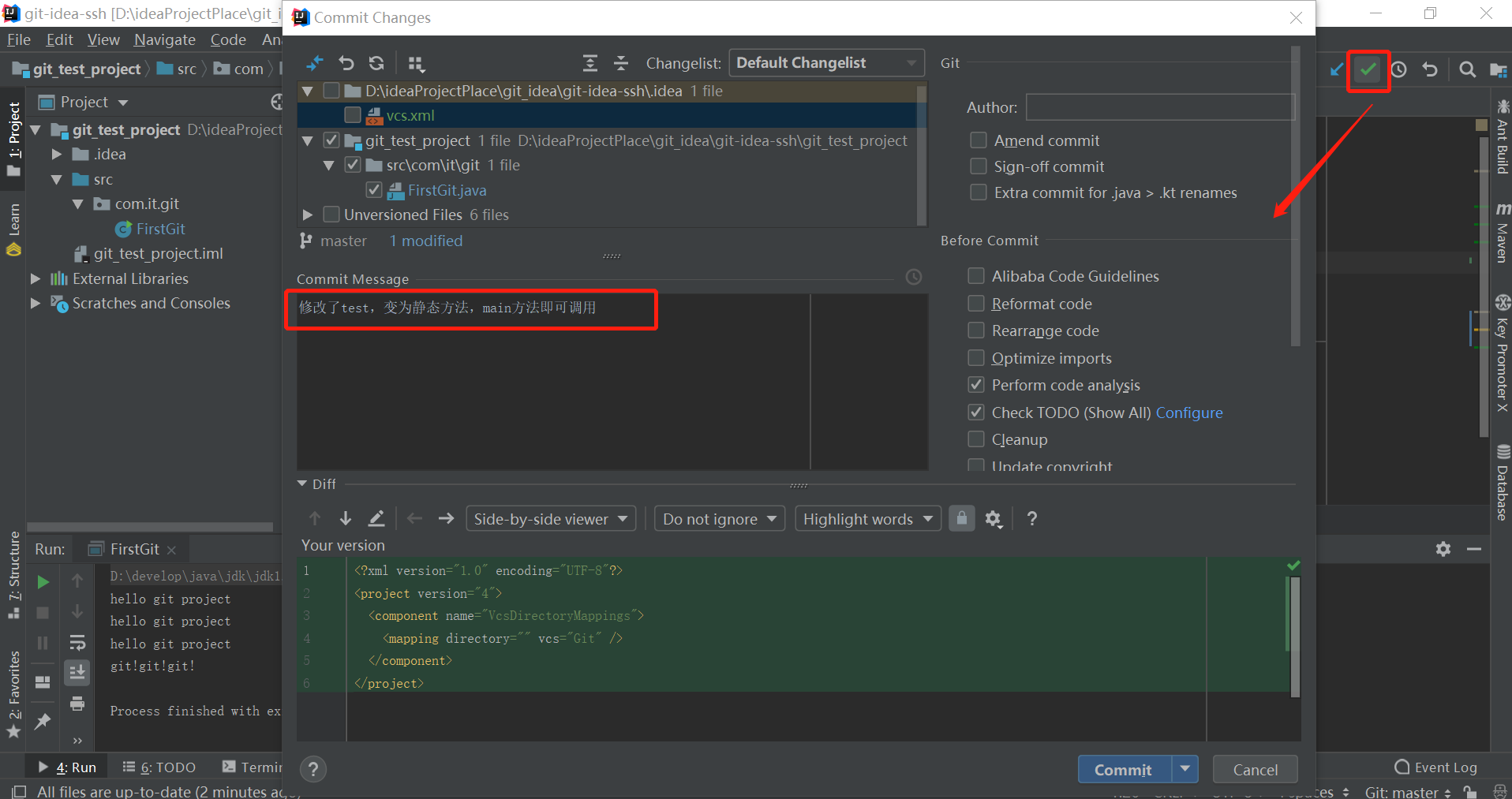Check the Unversioned Files checkbox
This screenshot has width=1512, height=799.
(x=331, y=215)
